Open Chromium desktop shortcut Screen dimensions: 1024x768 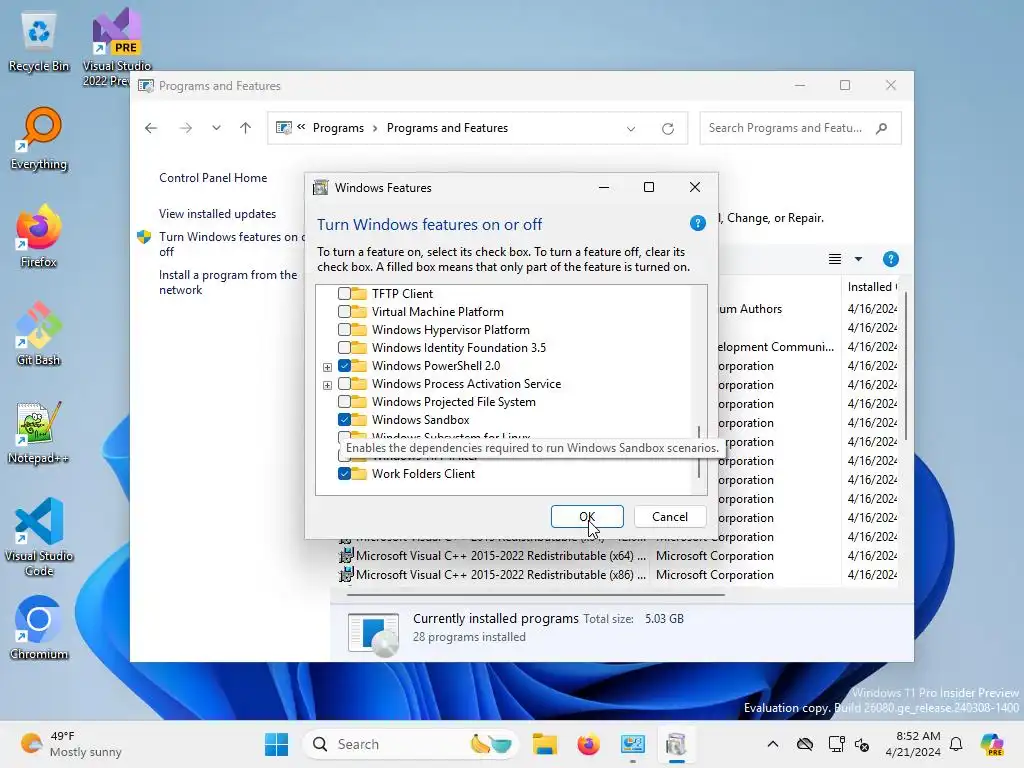point(39,628)
